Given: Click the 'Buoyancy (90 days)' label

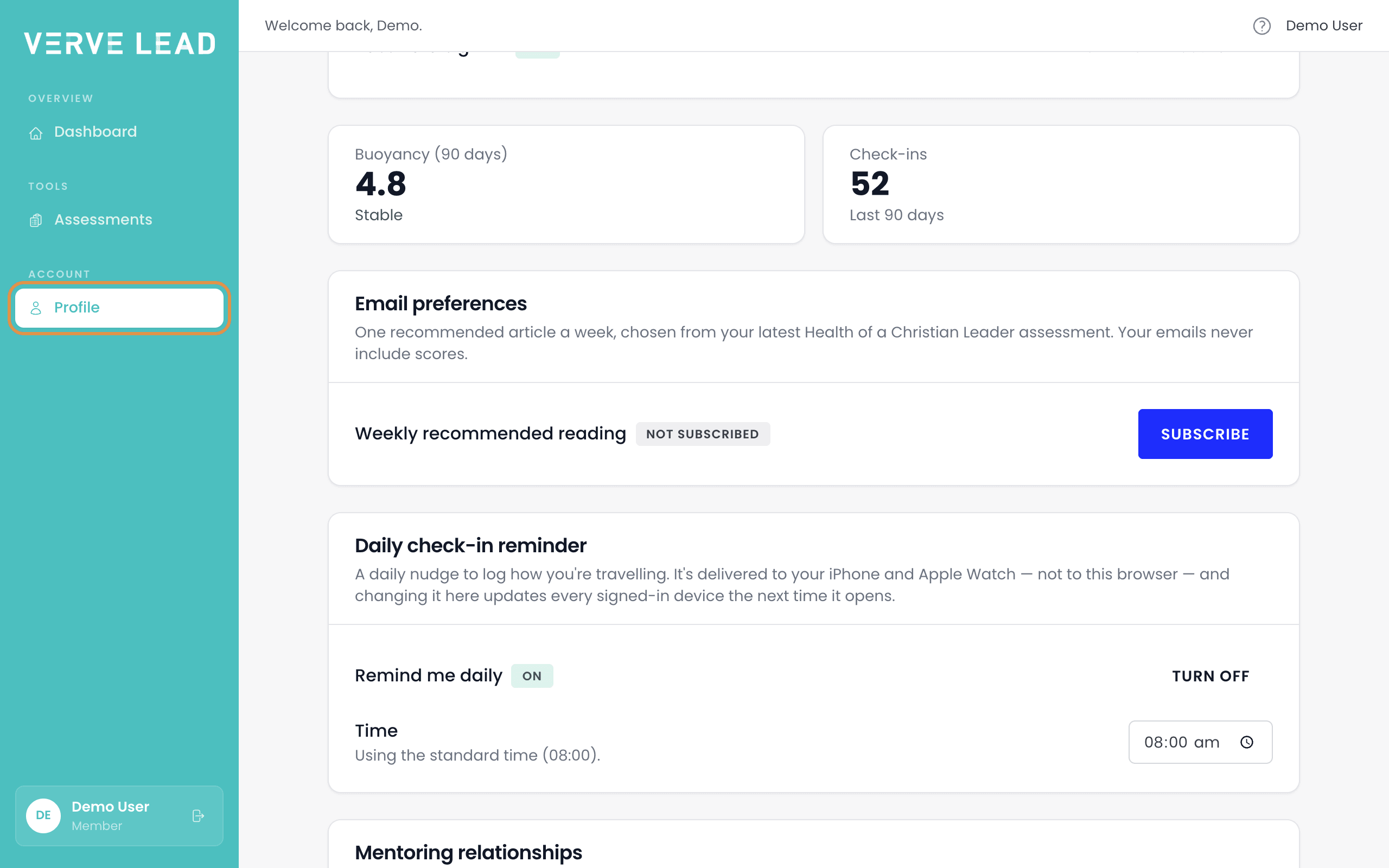Looking at the screenshot, I should [x=431, y=155].
